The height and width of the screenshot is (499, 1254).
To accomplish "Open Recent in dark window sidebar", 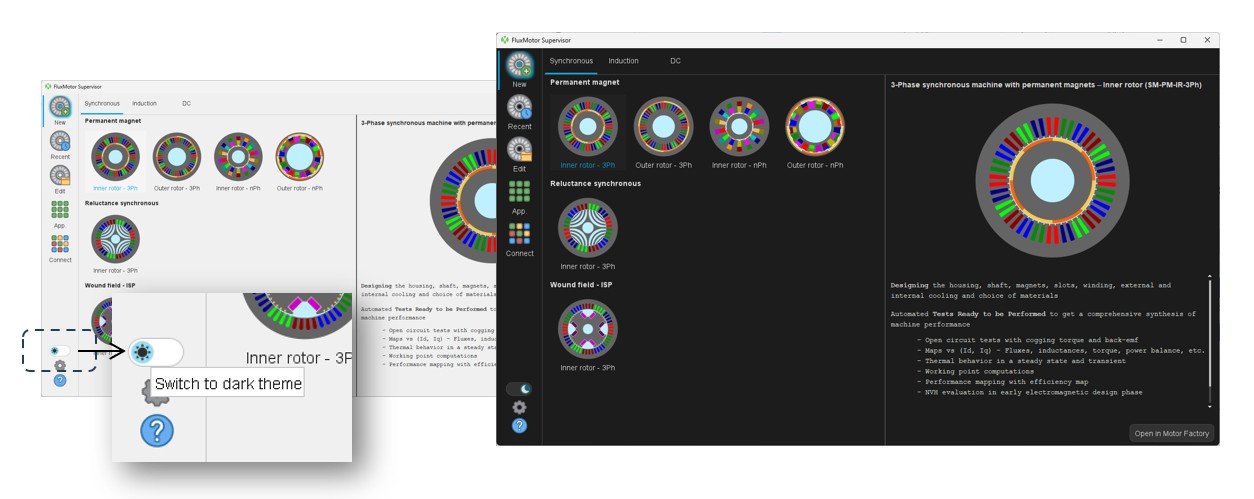I will 519,108.
